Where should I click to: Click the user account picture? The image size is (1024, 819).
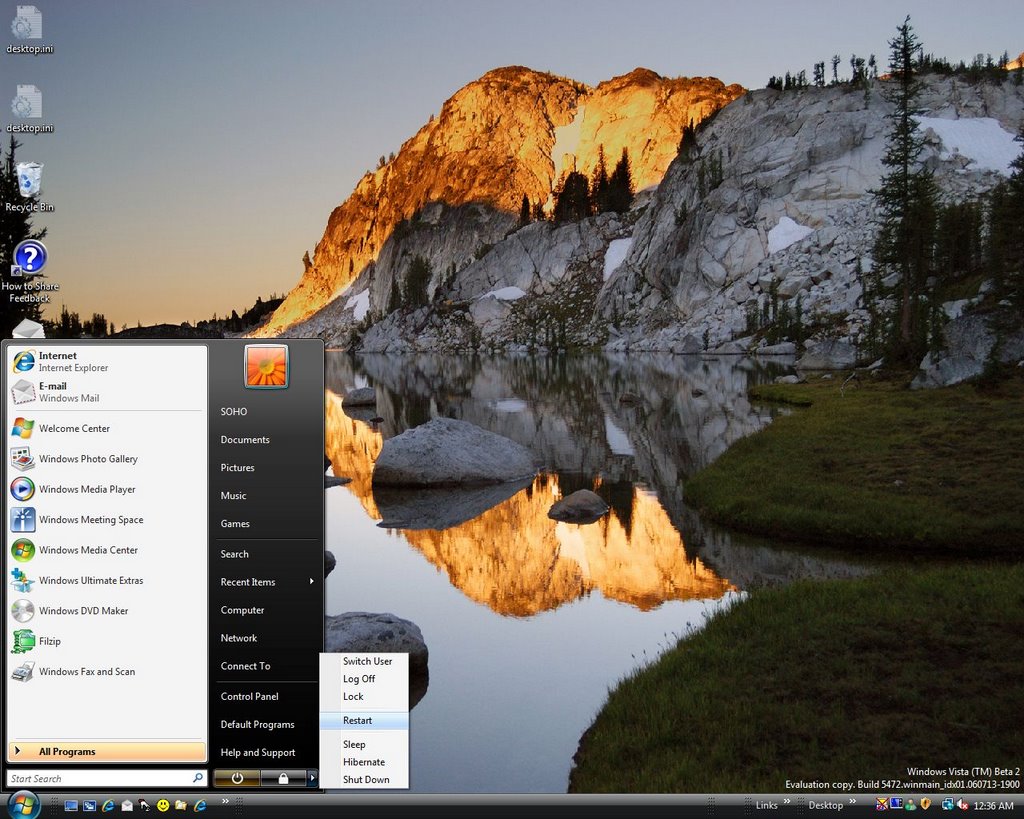(266, 366)
